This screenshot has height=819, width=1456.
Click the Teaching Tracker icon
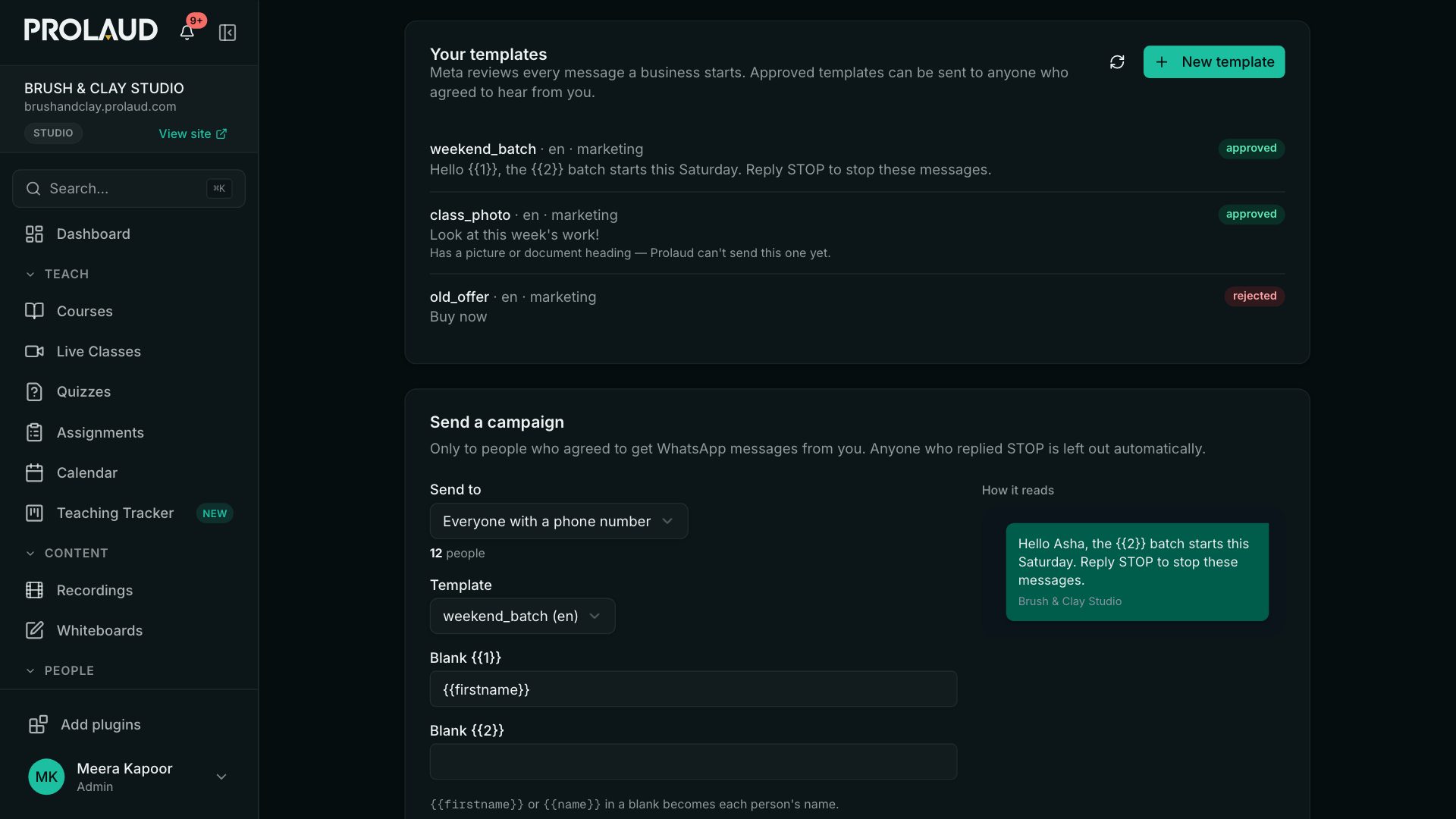[34, 513]
